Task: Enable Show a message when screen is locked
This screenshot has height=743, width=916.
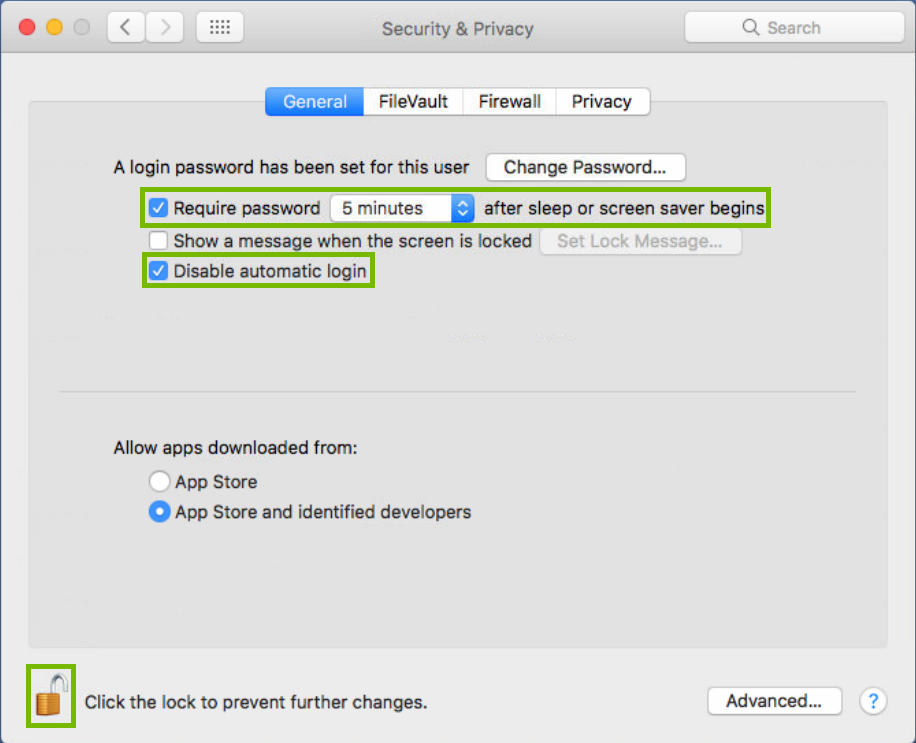Action: click(157, 240)
